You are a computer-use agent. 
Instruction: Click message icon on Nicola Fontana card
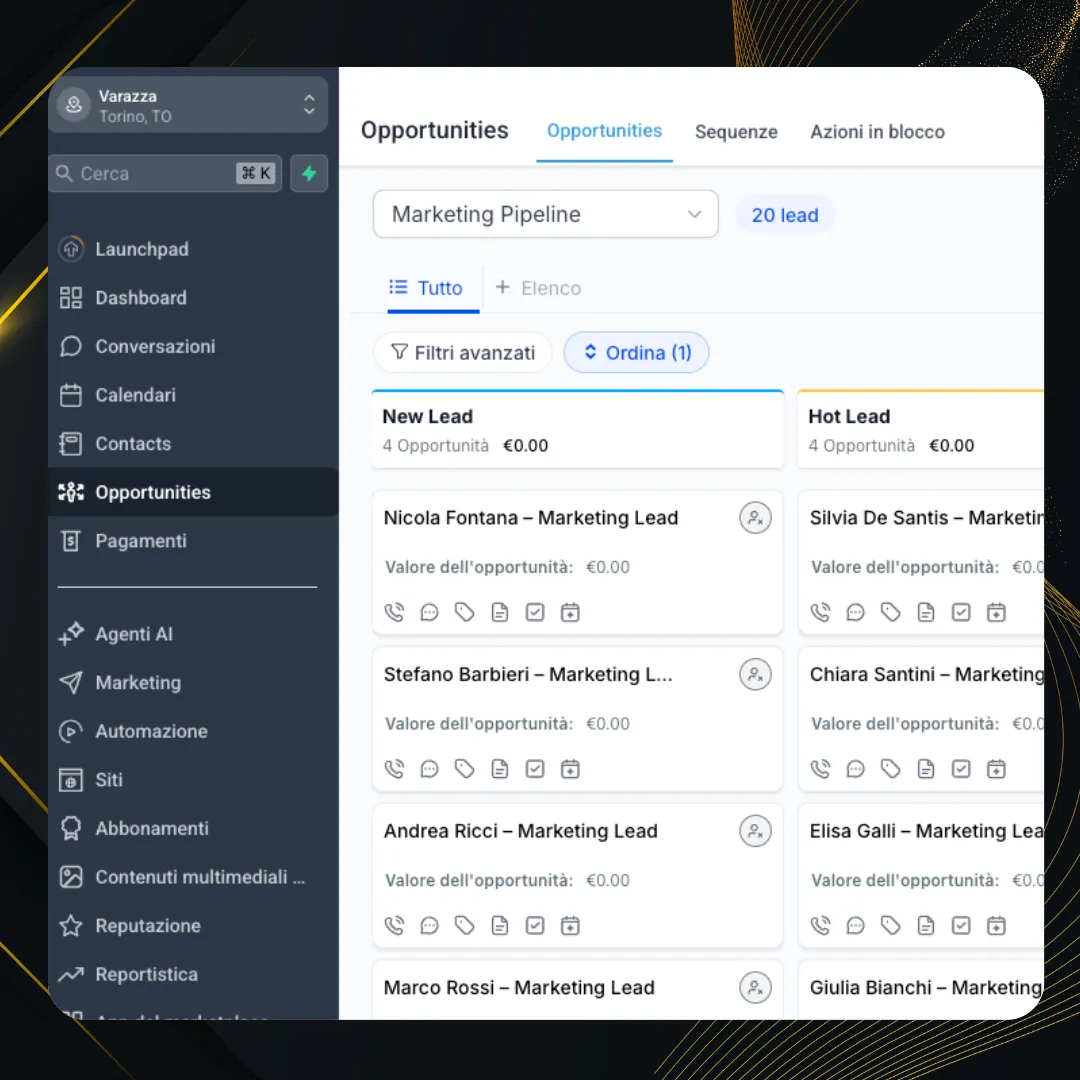(x=429, y=612)
